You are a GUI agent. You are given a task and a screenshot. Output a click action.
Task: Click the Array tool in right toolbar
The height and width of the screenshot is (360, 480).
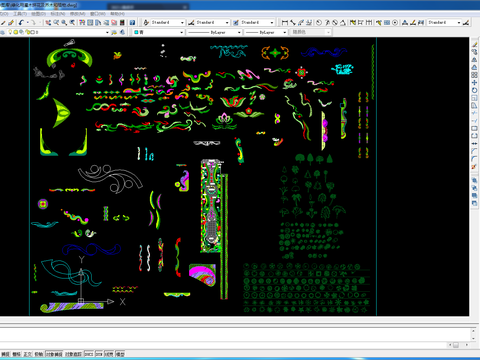click(474, 75)
